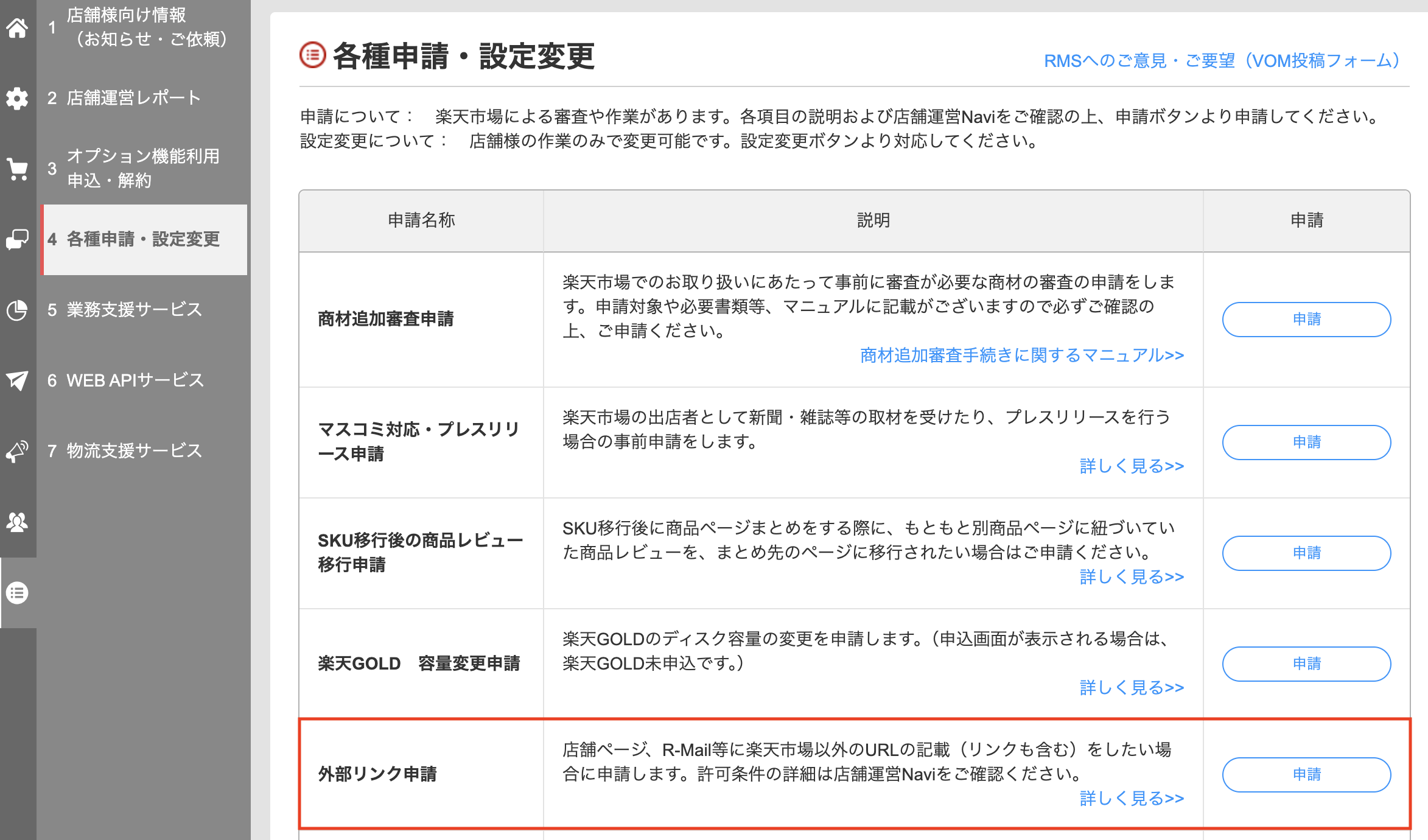
Task: Open 詳しく見る link for SKU移行後 row
Action: coord(1132,577)
